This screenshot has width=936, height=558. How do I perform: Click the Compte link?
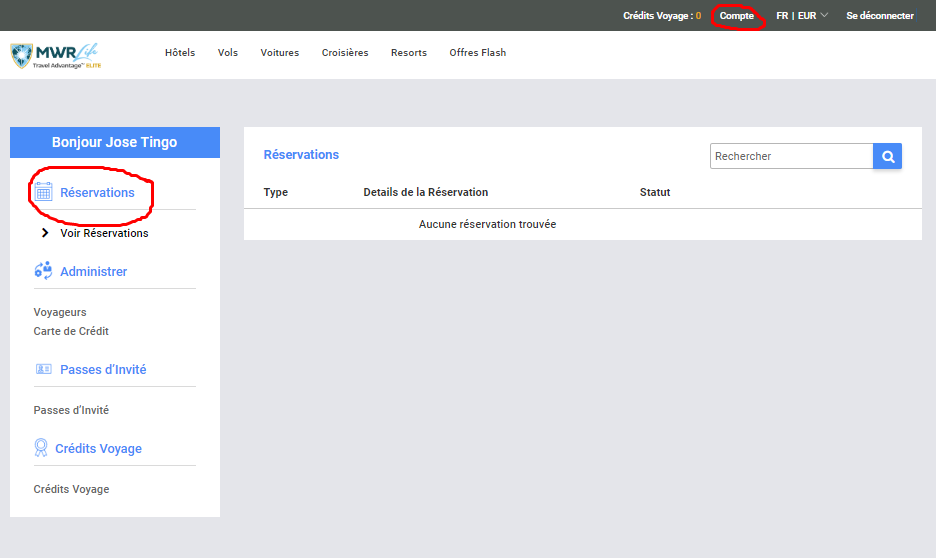[736, 16]
